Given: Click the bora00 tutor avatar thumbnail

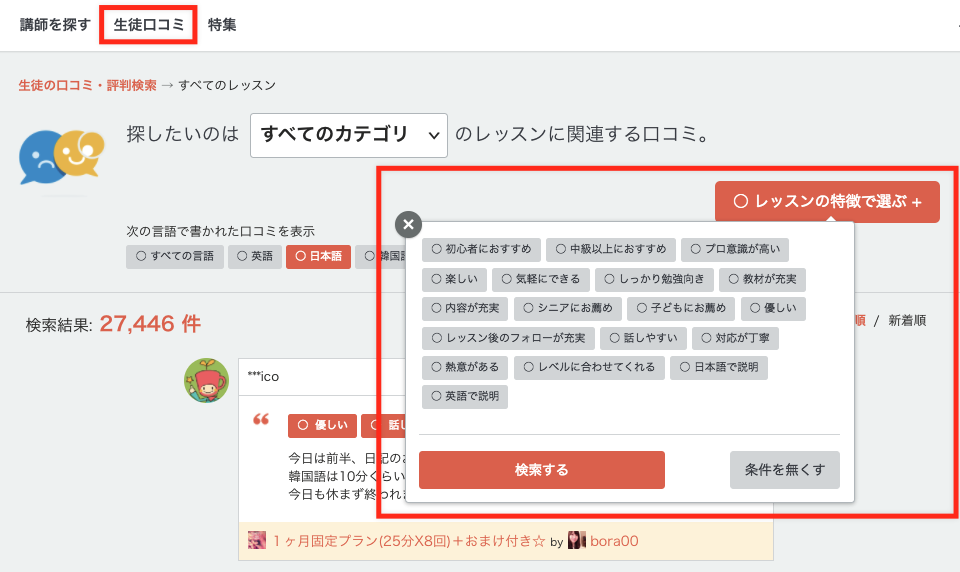Looking at the screenshot, I should point(577,540).
